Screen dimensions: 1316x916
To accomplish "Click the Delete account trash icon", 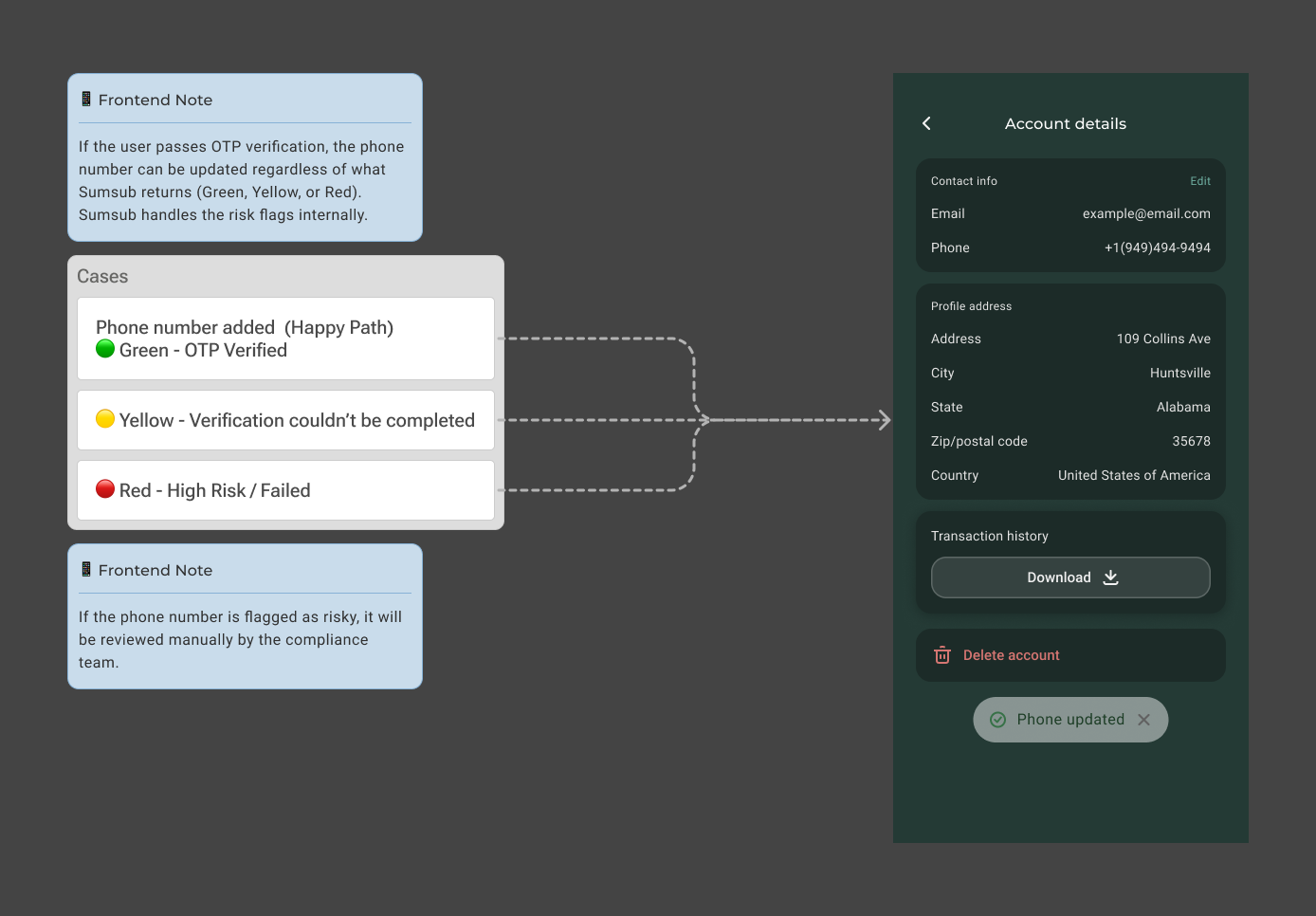I will 942,655.
